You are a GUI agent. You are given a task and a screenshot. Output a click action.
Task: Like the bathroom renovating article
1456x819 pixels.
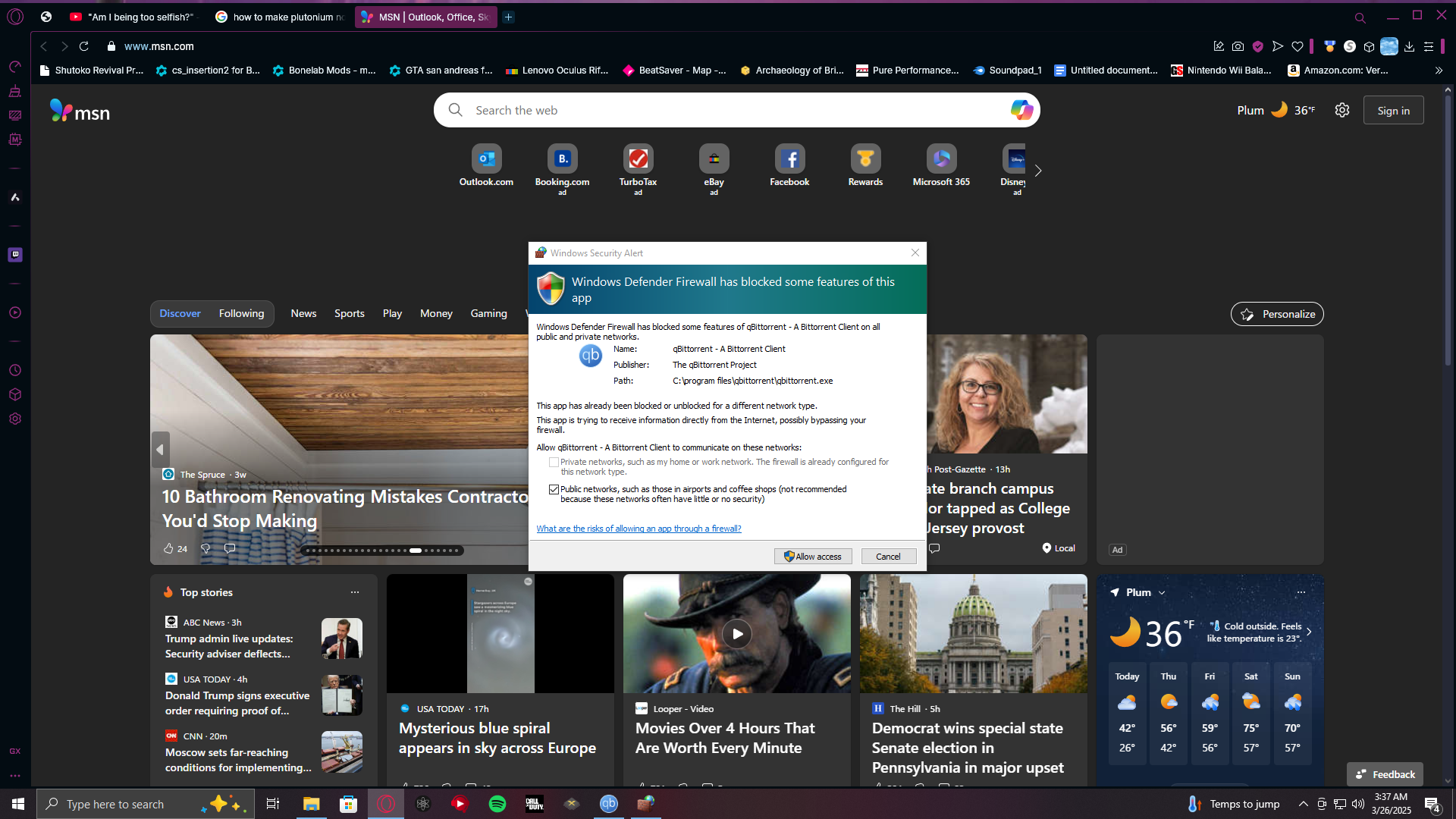pyautogui.click(x=168, y=548)
